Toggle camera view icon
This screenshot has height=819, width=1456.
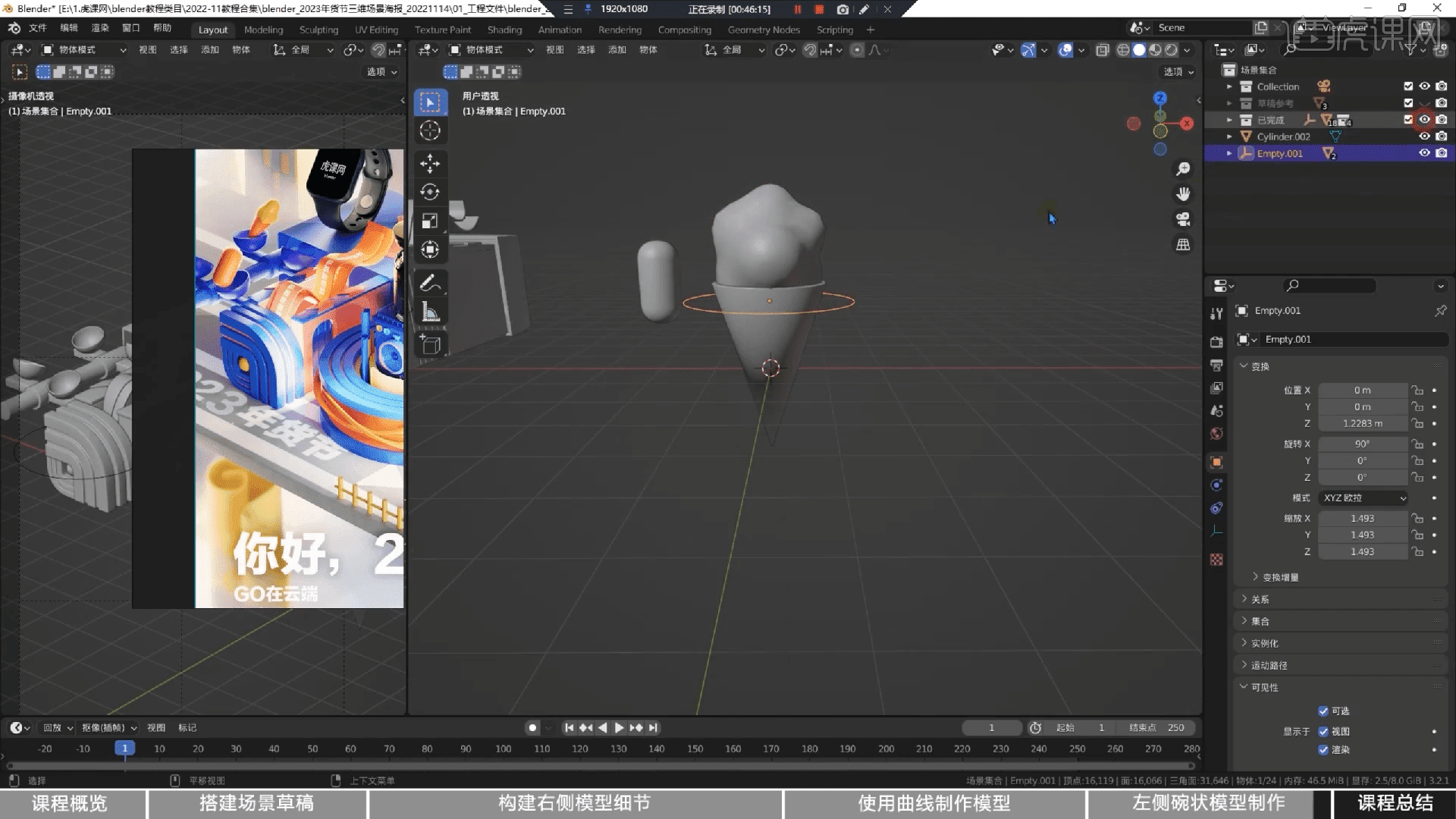pyautogui.click(x=1183, y=219)
